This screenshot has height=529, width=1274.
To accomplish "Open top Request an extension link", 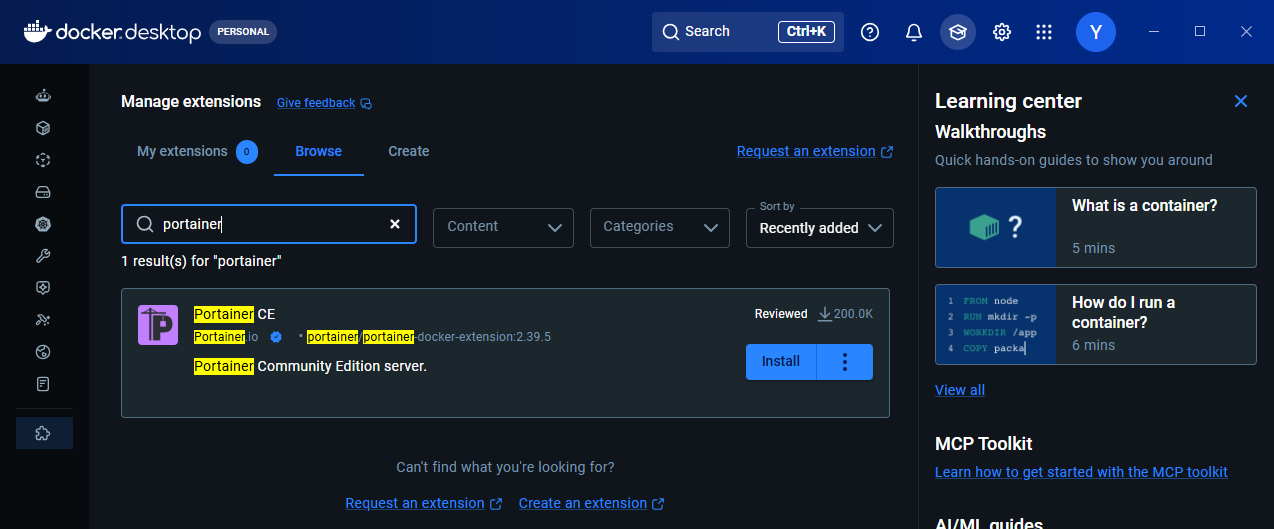I will (x=814, y=151).
